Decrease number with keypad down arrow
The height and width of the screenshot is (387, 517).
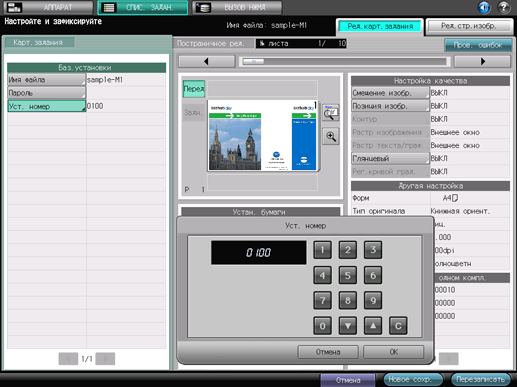click(x=348, y=326)
